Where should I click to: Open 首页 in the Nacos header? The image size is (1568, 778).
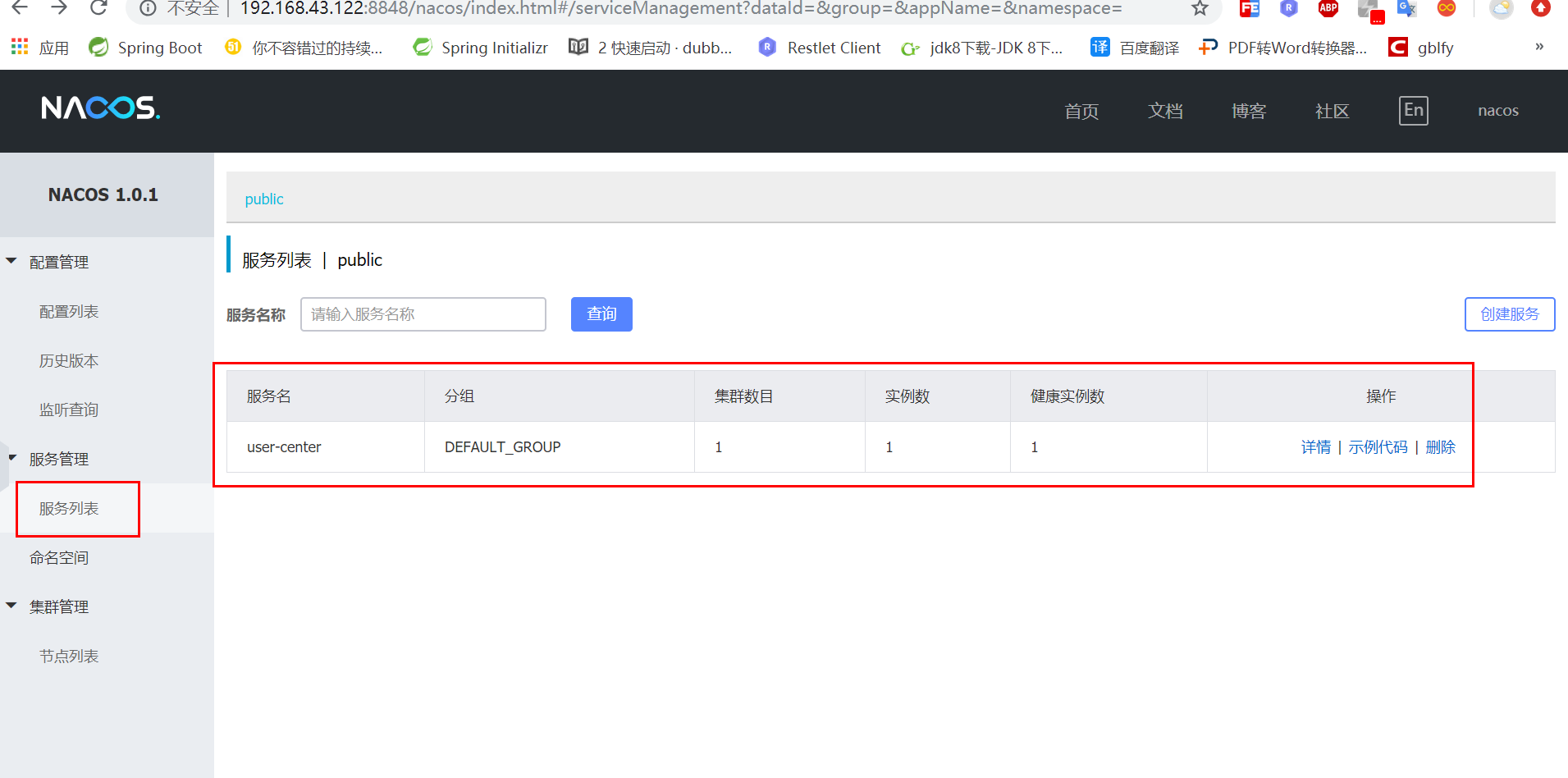tap(1081, 111)
